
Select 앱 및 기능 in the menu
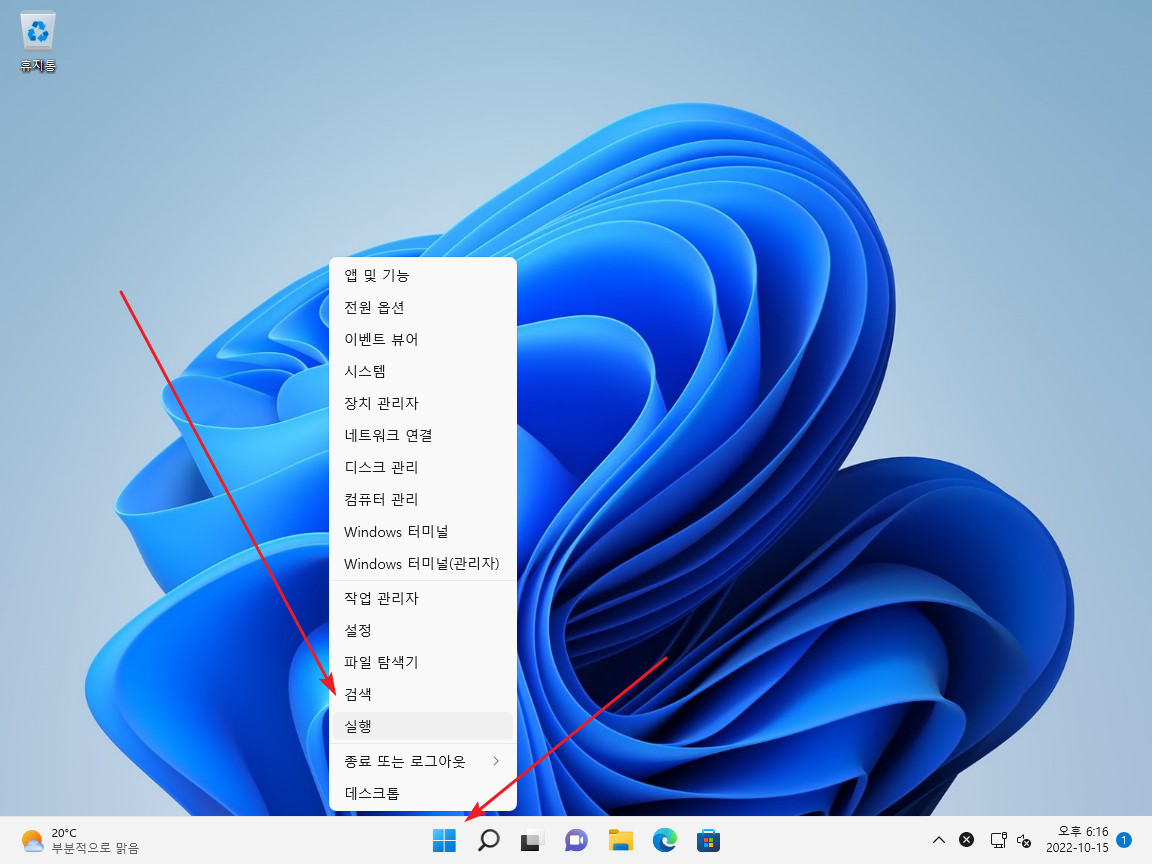click(x=422, y=276)
